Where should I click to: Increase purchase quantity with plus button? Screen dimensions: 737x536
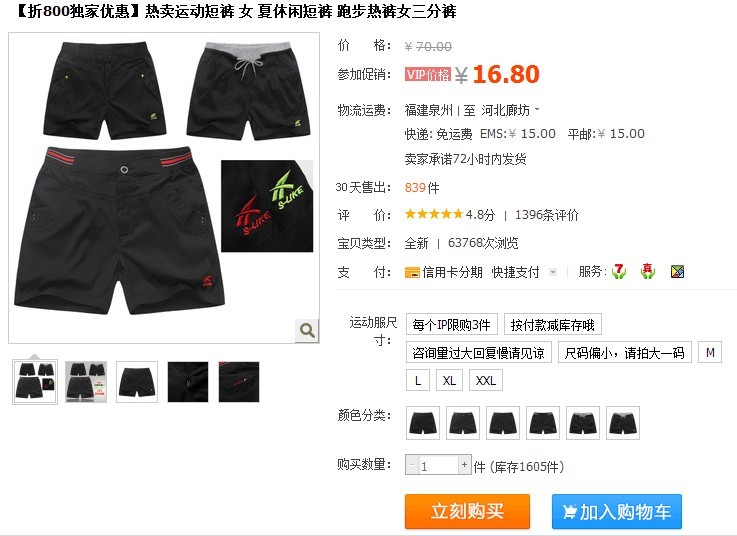tap(464, 465)
